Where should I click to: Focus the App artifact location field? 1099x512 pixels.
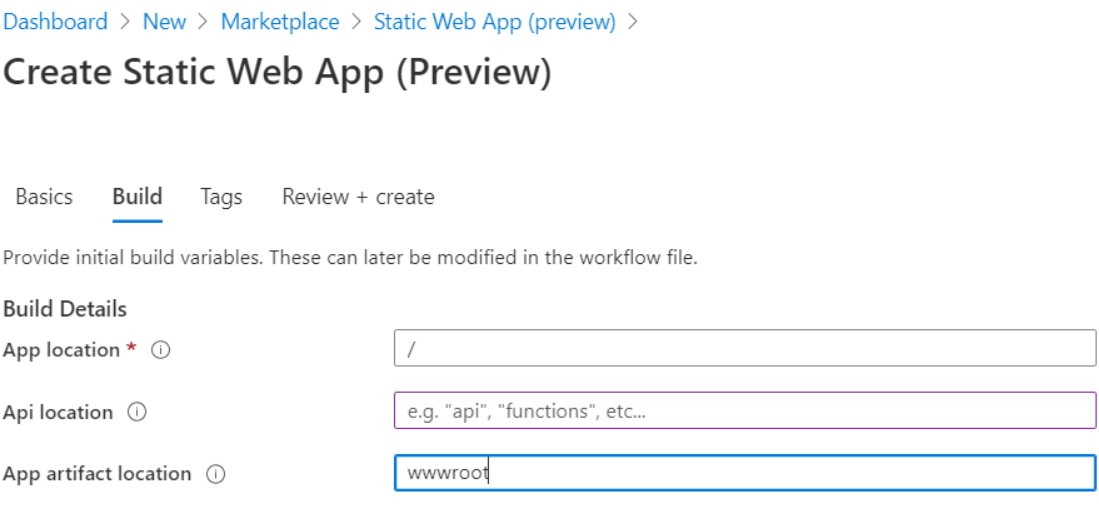(745, 473)
